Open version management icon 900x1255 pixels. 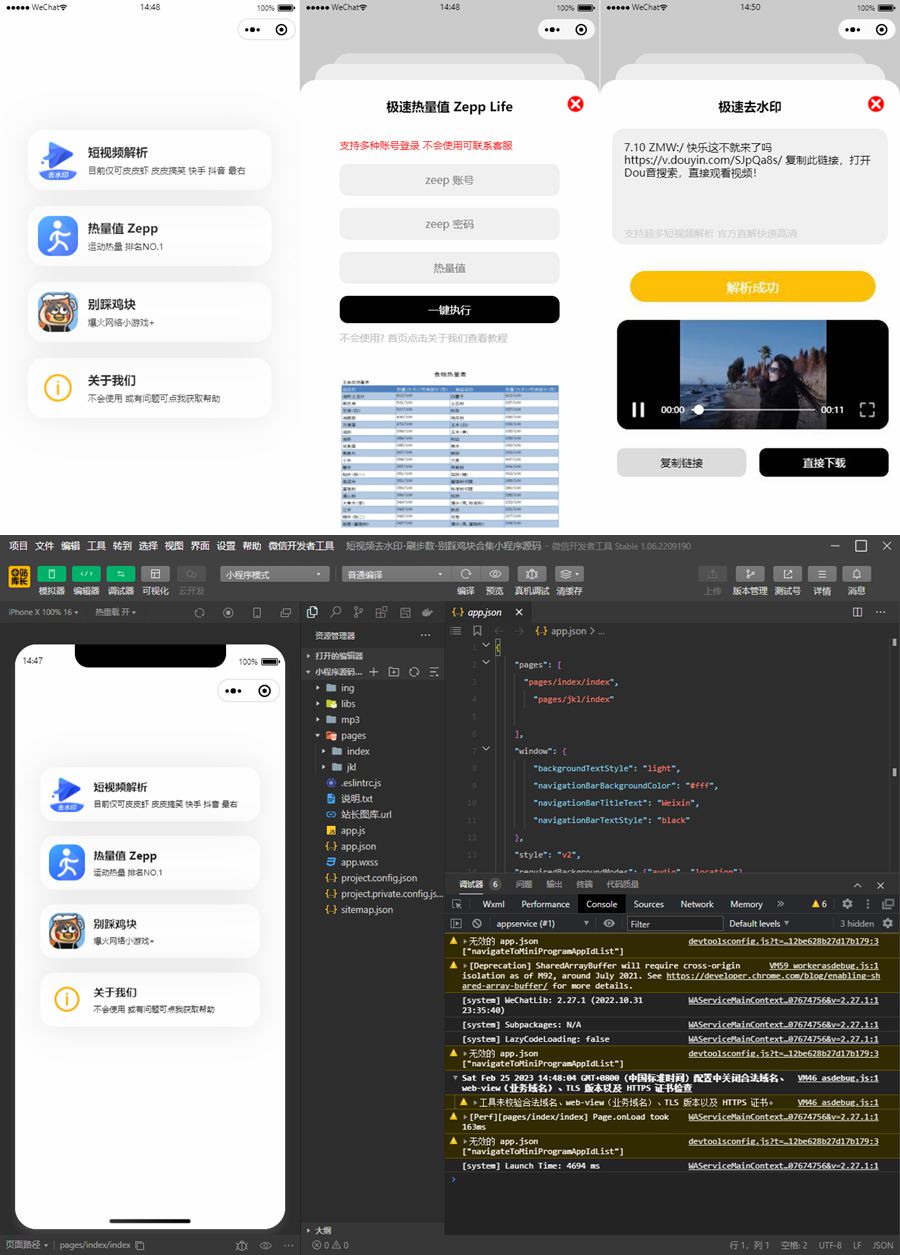coord(749,574)
